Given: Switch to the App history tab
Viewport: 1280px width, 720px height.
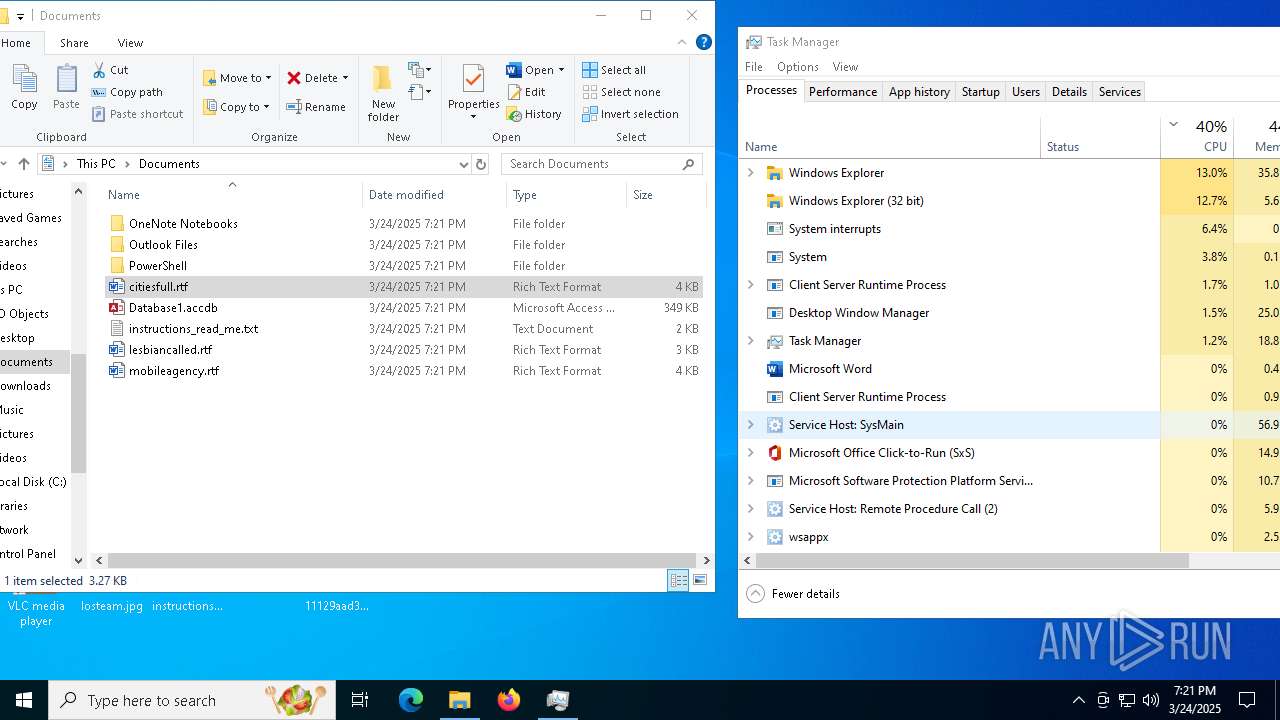Looking at the screenshot, I should (919, 92).
